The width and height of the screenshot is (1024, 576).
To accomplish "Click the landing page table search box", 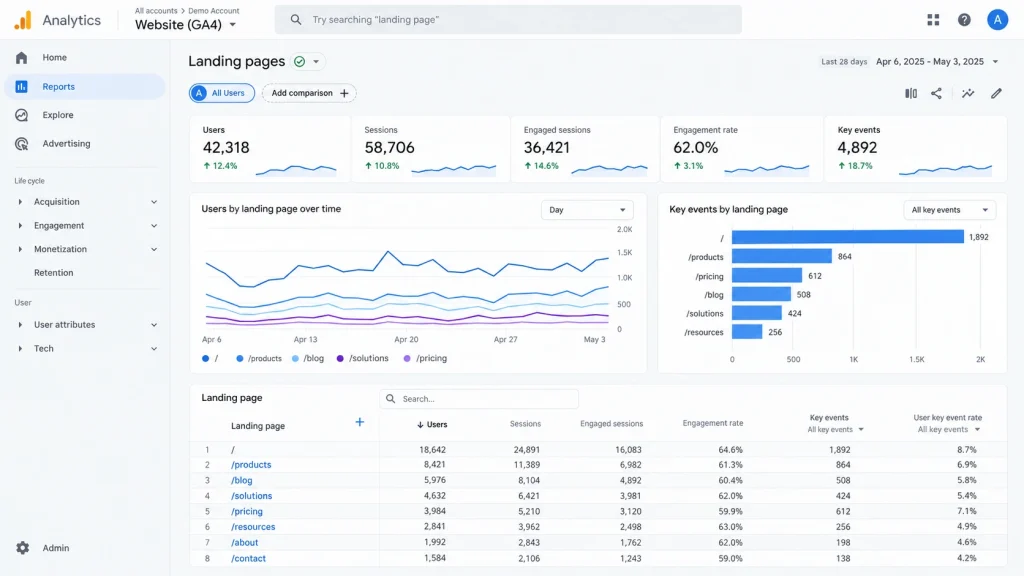I will pos(479,399).
